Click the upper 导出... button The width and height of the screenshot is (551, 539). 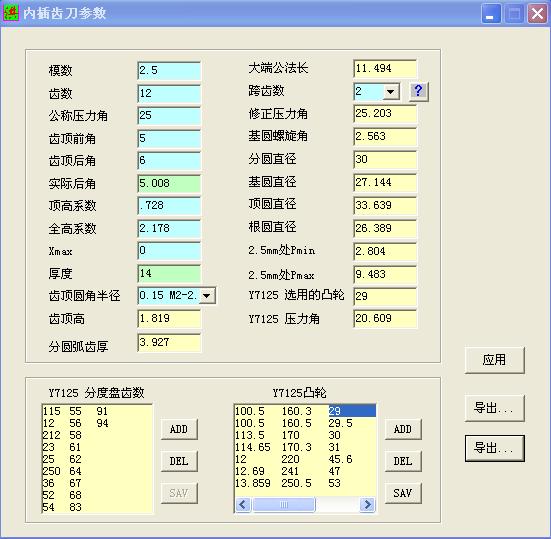click(x=494, y=408)
